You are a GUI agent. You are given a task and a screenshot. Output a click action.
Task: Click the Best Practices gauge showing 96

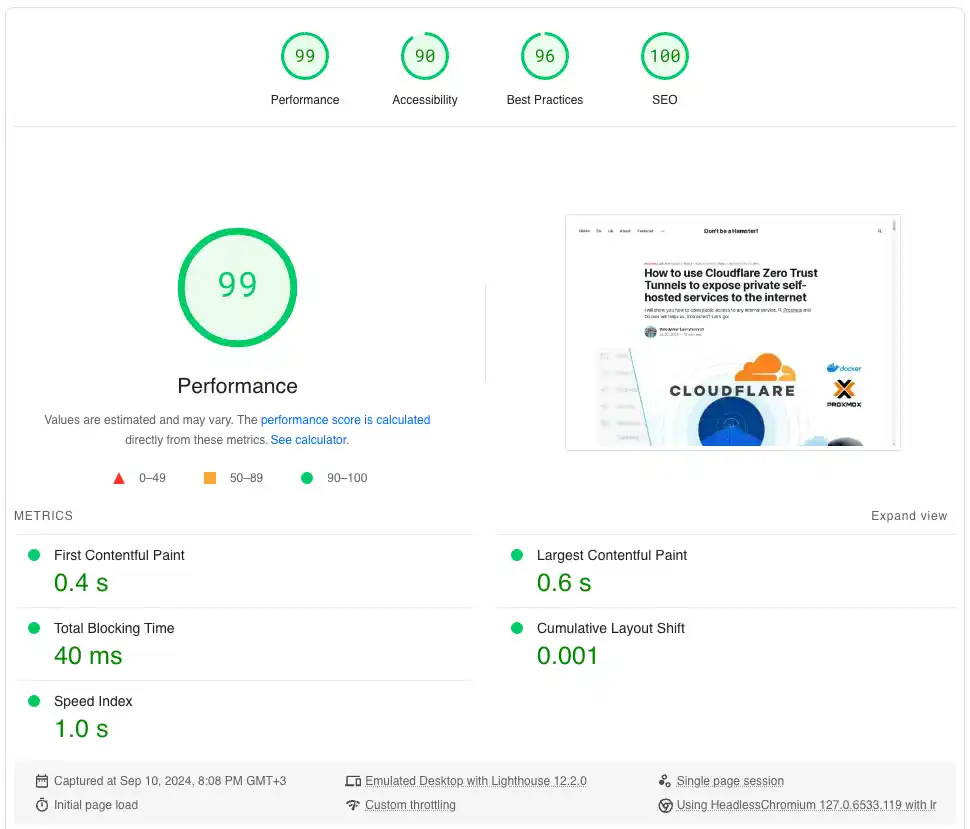click(545, 57)
